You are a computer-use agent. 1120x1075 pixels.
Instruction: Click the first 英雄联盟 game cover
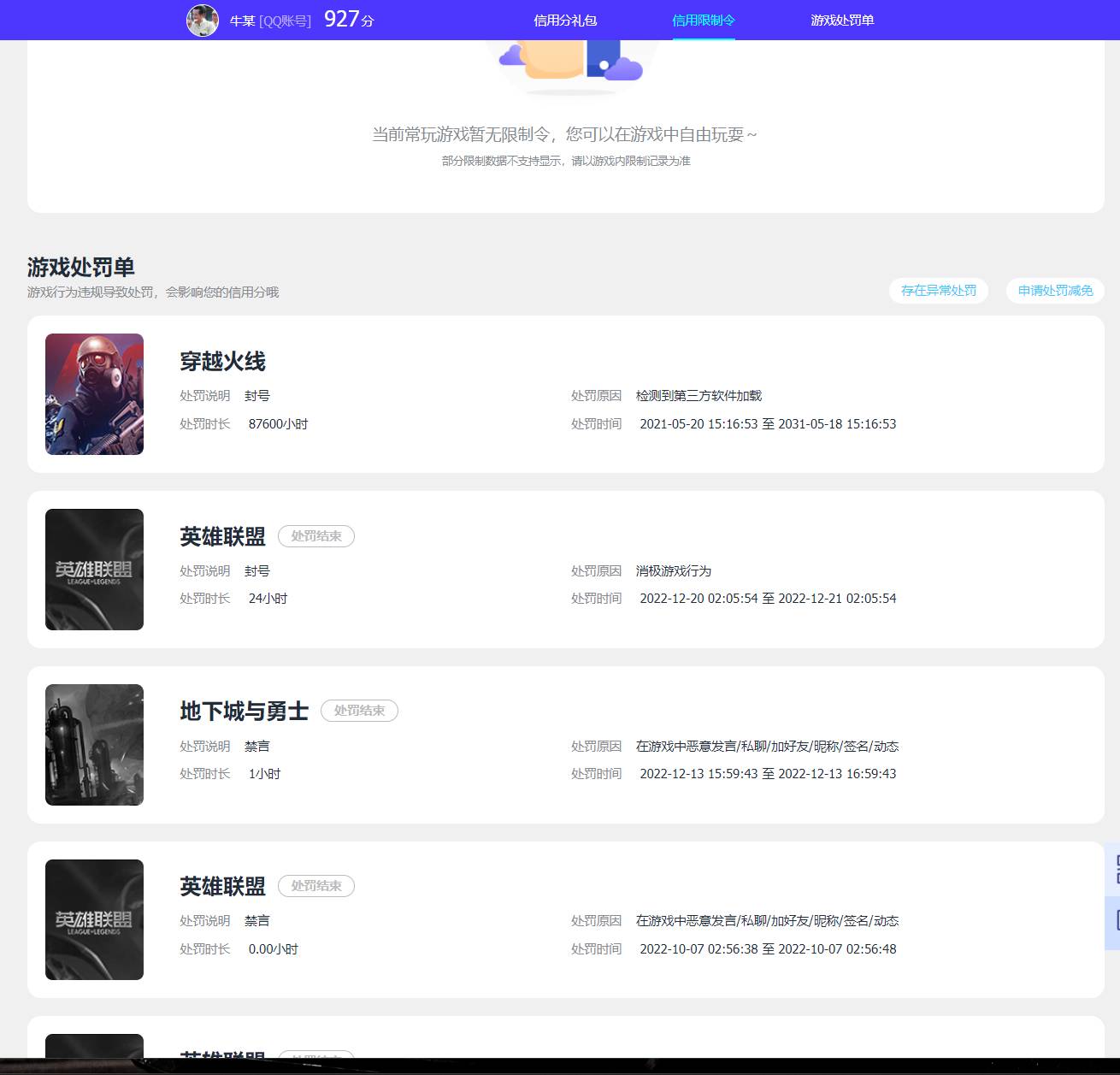94,570
